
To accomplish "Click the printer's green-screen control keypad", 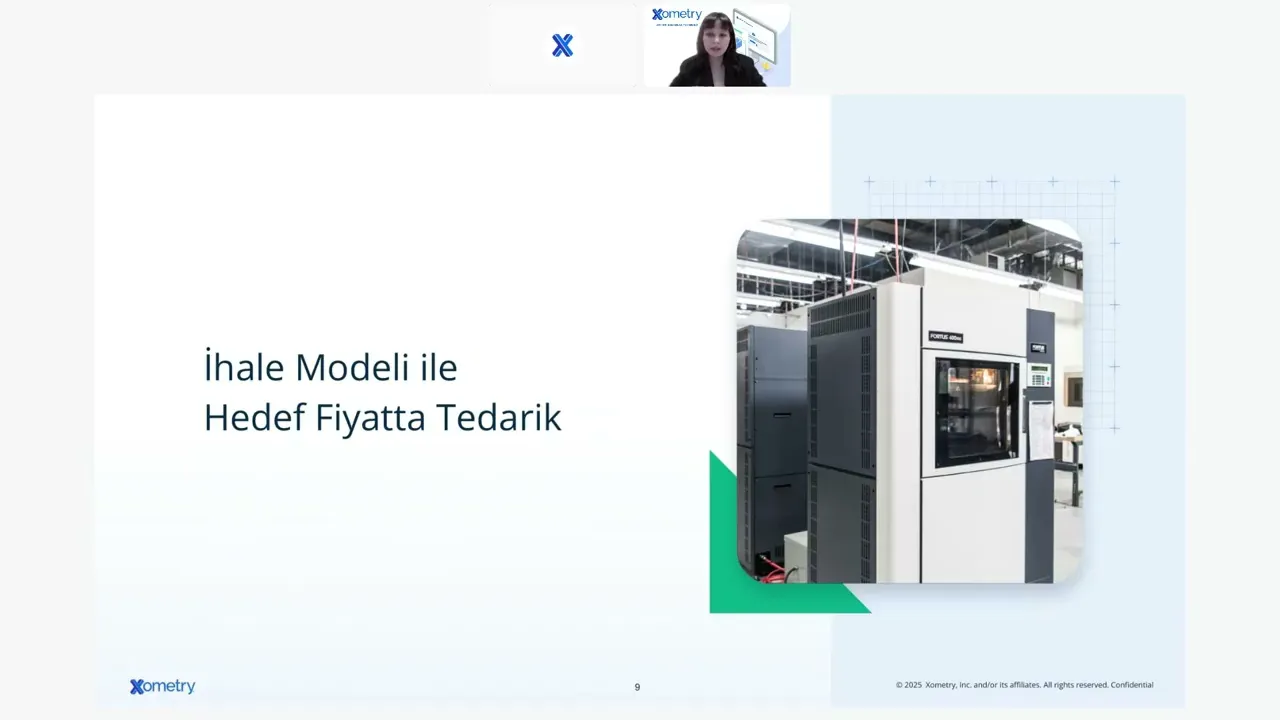I will pyautogui.click(x=1040, y=375).
